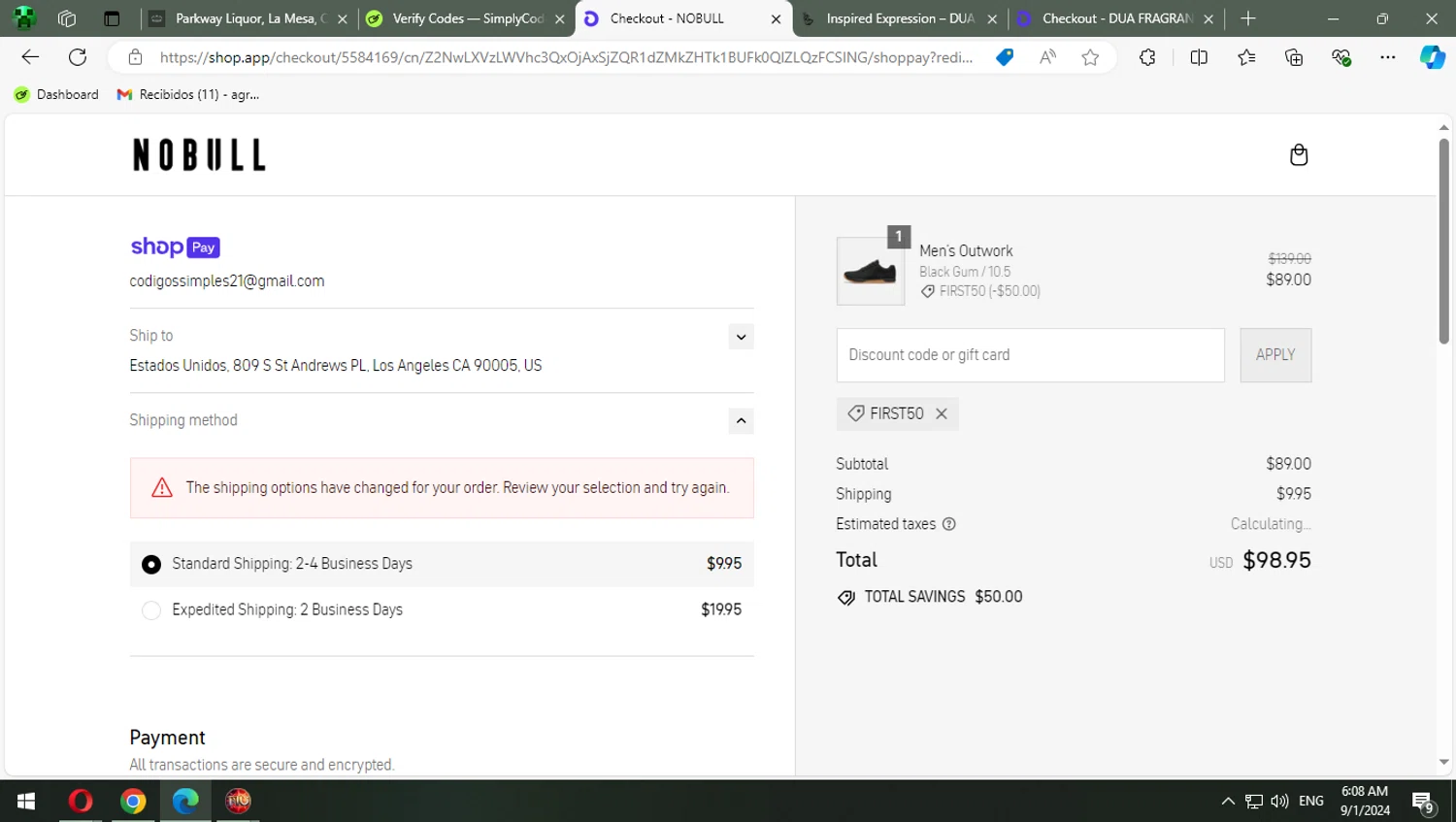Add this page to favorites star
1456x822 pixels.
1090,57
